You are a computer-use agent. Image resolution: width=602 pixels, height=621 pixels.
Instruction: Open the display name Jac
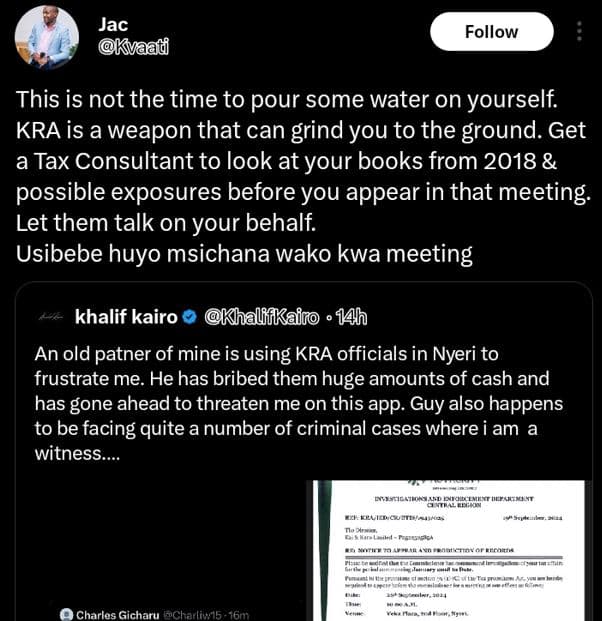(x=114, y=22)
